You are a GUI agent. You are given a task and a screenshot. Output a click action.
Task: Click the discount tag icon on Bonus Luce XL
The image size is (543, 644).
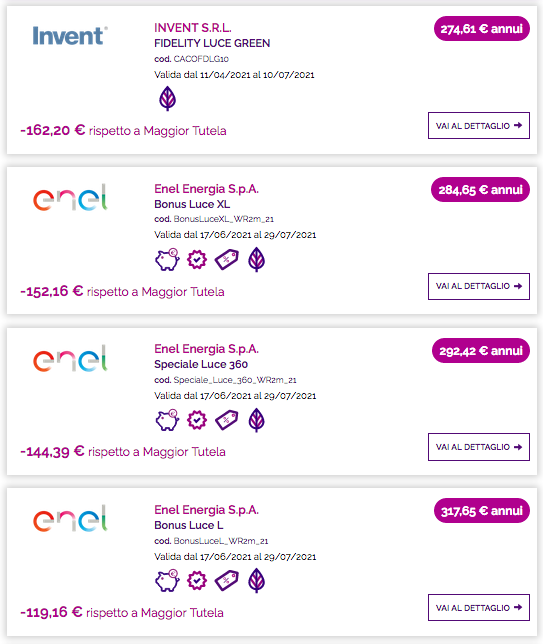pos(227,260)
